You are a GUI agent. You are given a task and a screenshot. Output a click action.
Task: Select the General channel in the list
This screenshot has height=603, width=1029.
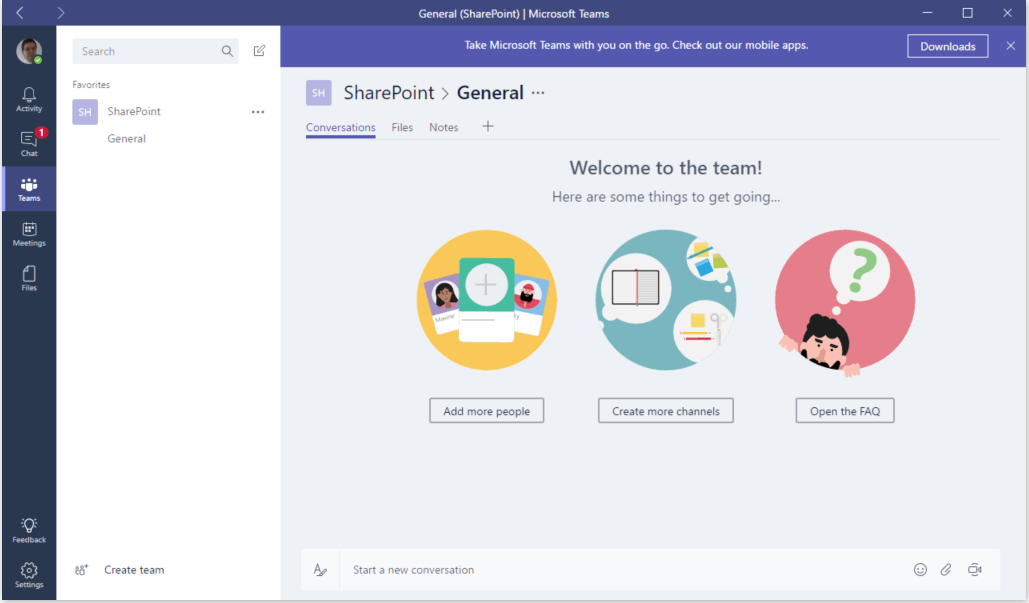(x=127, y=138)
